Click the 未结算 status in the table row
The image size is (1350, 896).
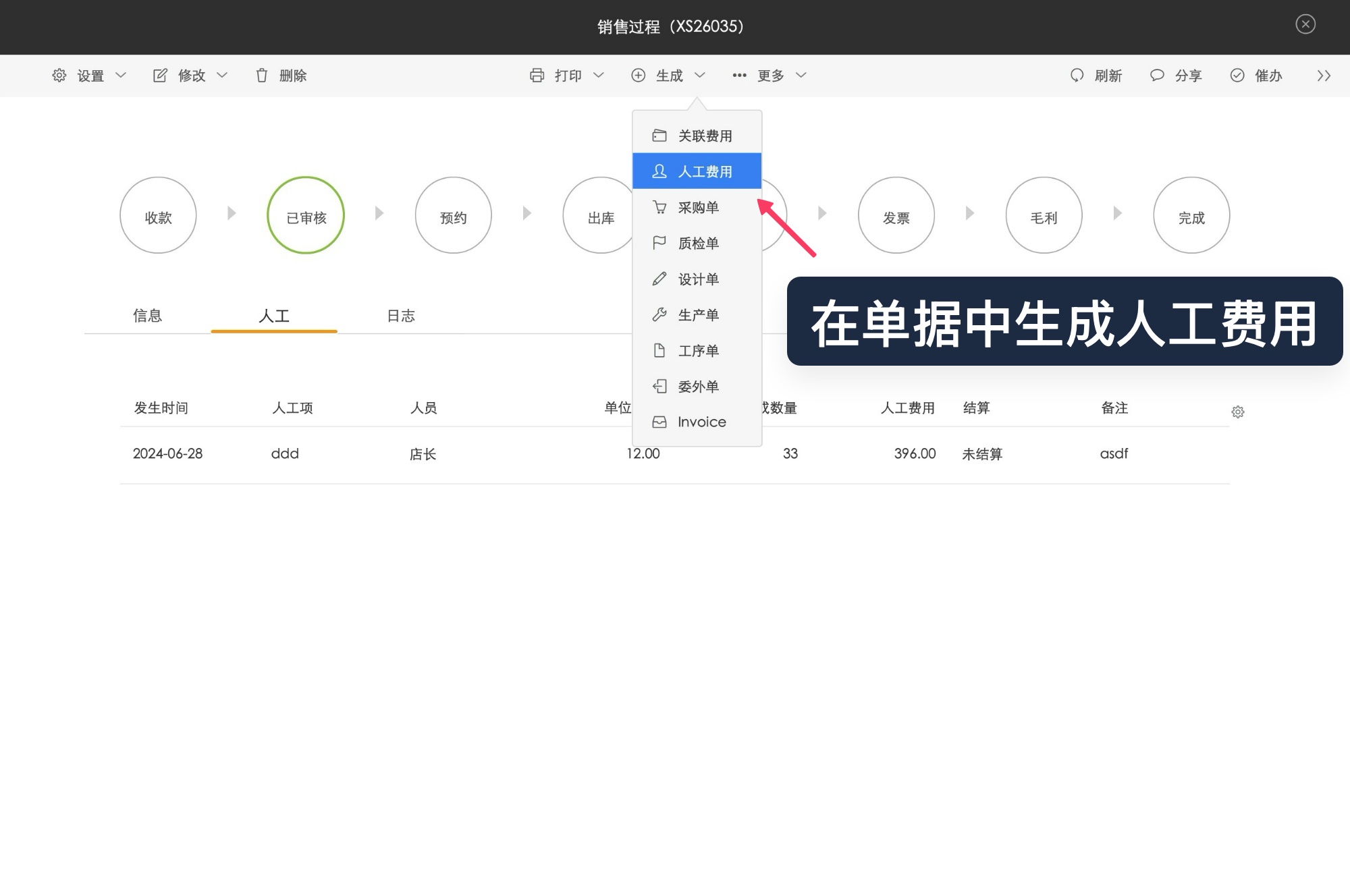pyautogui.click(x=983, y=453)
